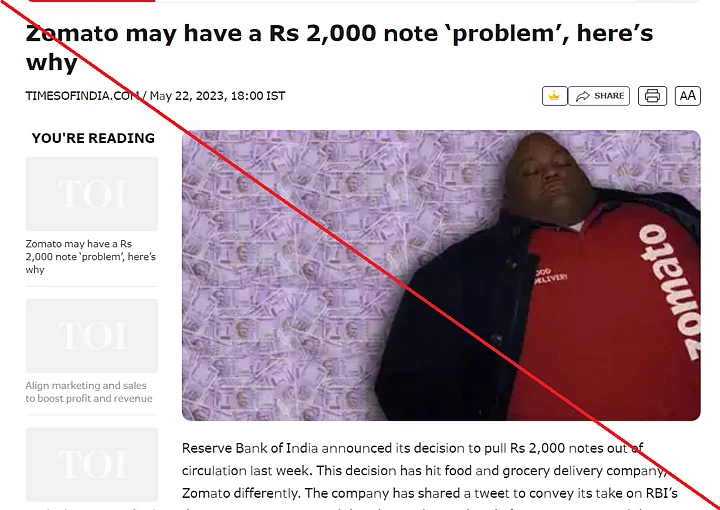The width and height of the screenshot is (720, 510).
Task: Select sidebar link 'Zomato may have a Rs 2,000 note'
Action: [x=90, y=257]
